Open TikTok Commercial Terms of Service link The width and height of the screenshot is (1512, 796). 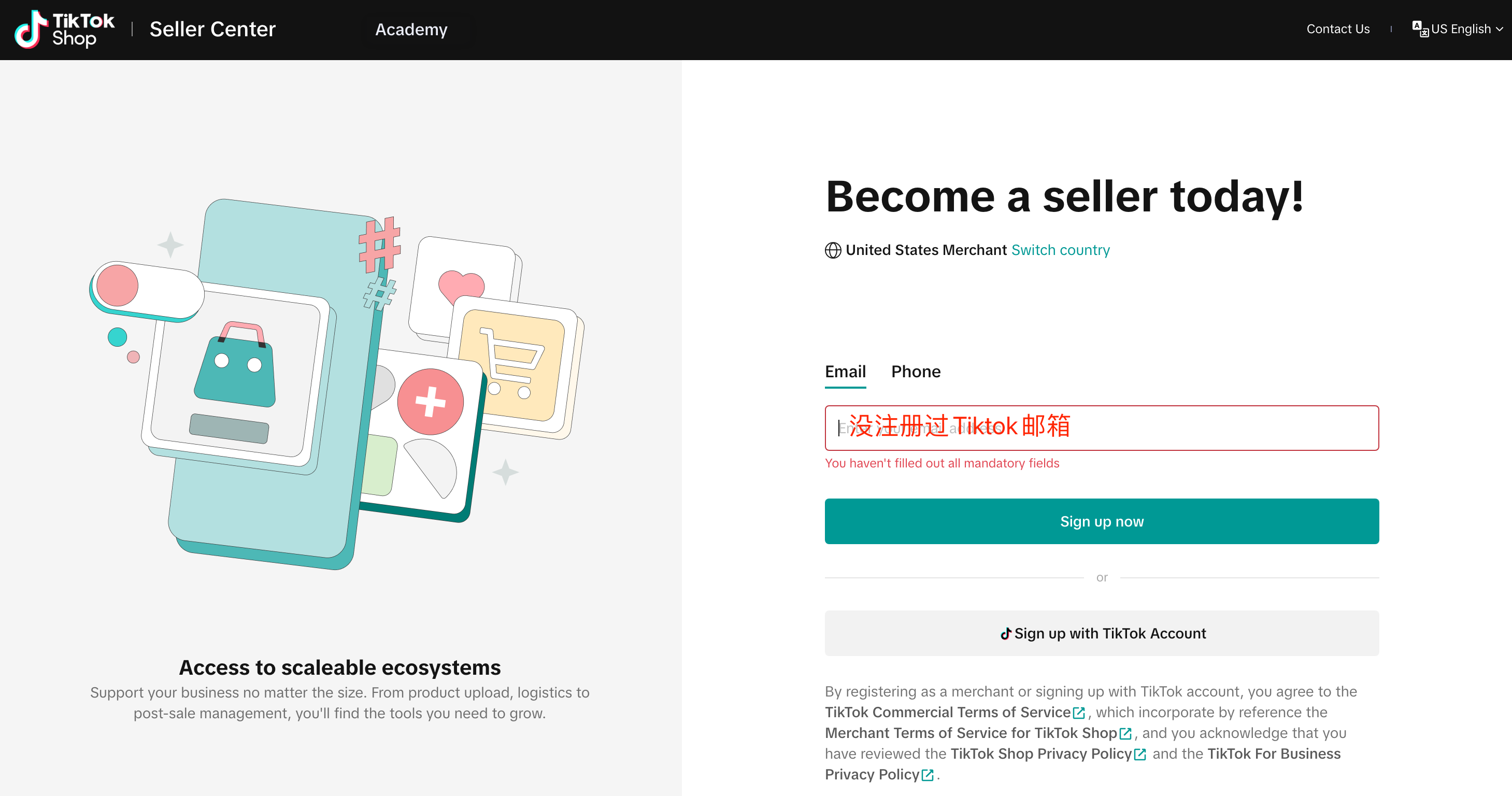point(947,713)
